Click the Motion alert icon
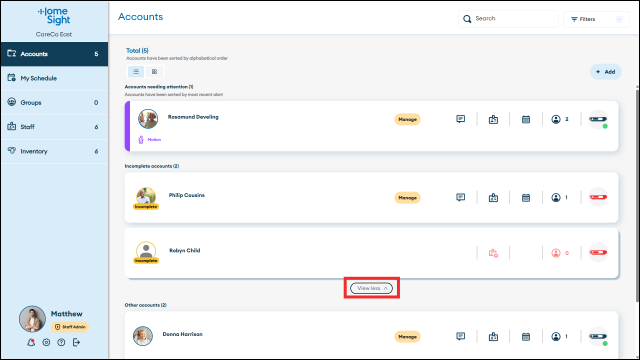This screenshot has height=360, width=640. 141,140
